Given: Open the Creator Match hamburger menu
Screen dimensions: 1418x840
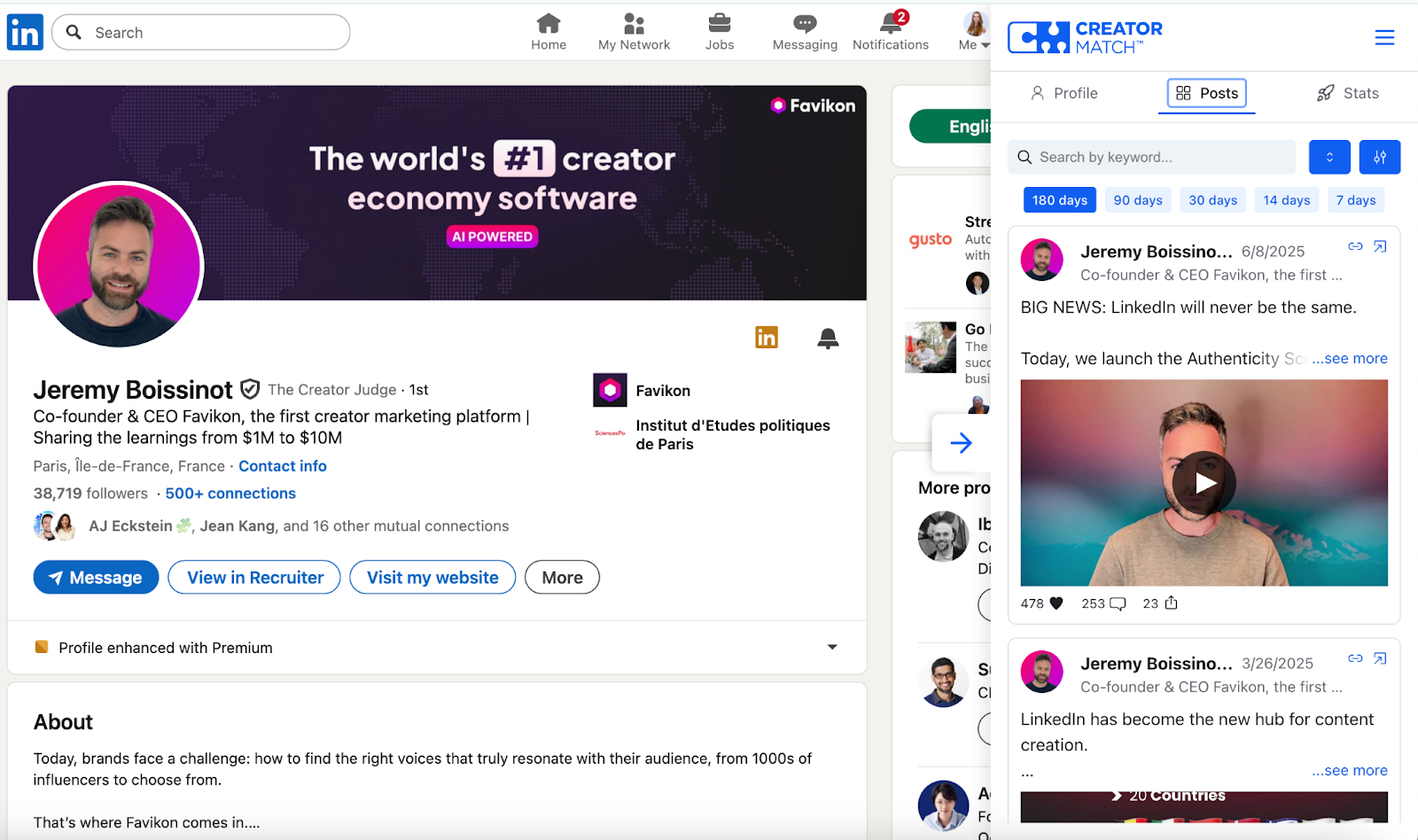Looking at the screenshot, I should (1384, 37).
